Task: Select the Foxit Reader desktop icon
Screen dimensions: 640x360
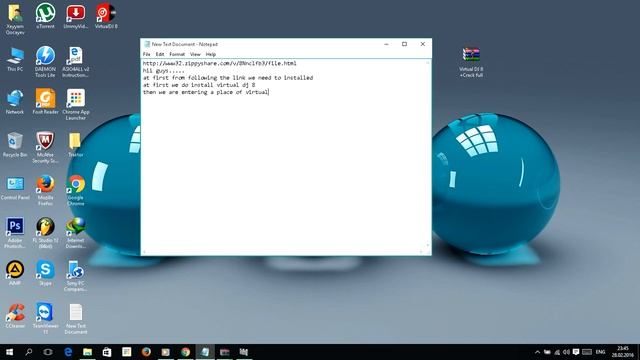Action: (x=45, y=102)
